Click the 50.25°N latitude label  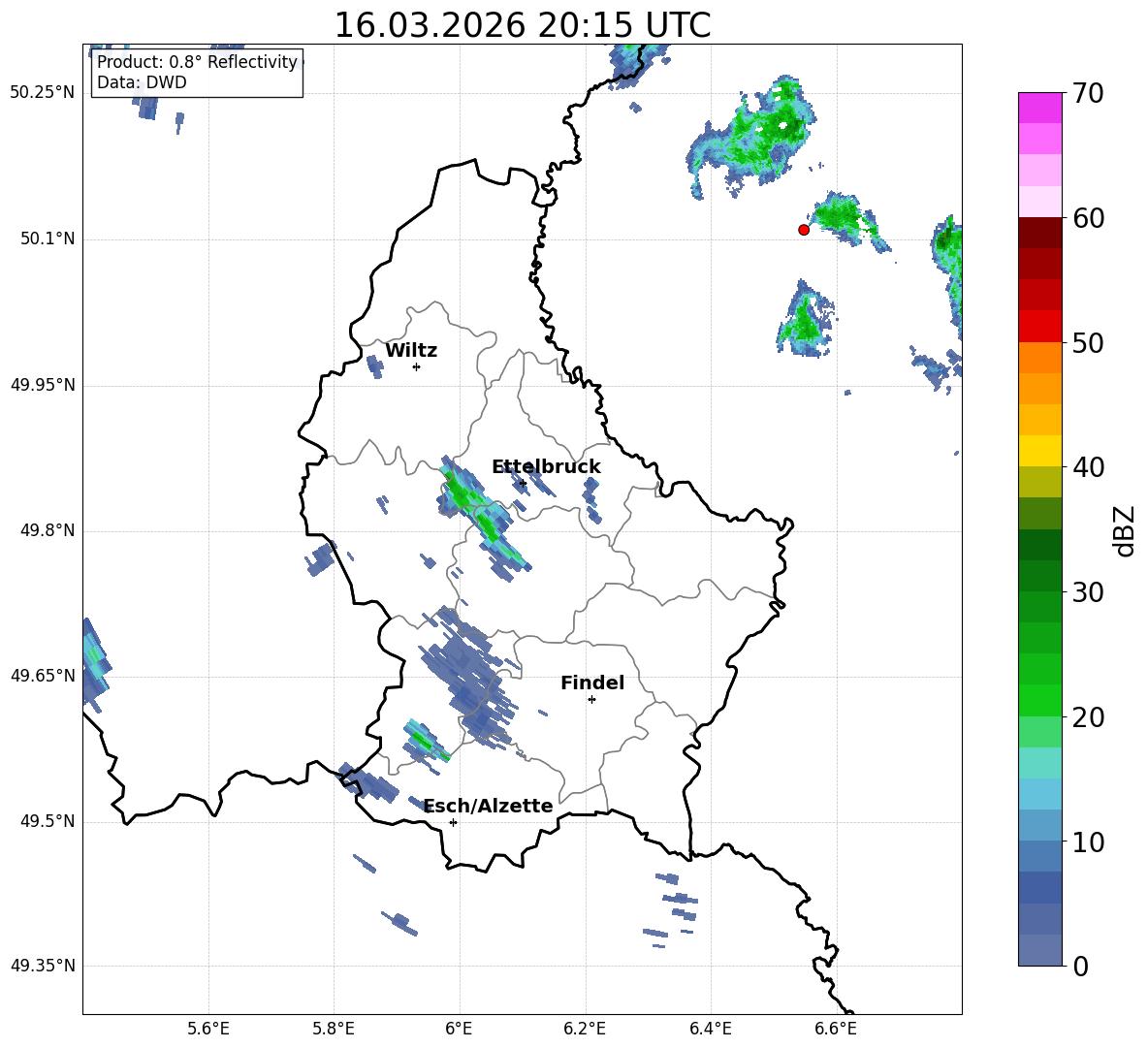click(x=43, y=93)
